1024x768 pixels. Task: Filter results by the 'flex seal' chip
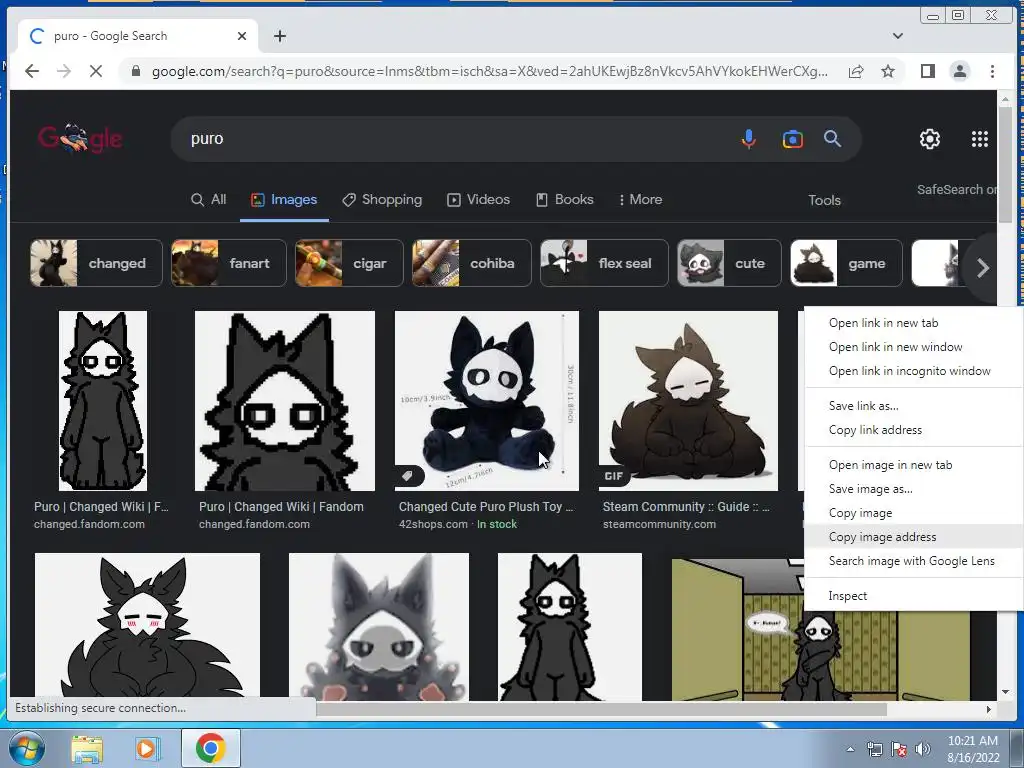click(604, 263)
